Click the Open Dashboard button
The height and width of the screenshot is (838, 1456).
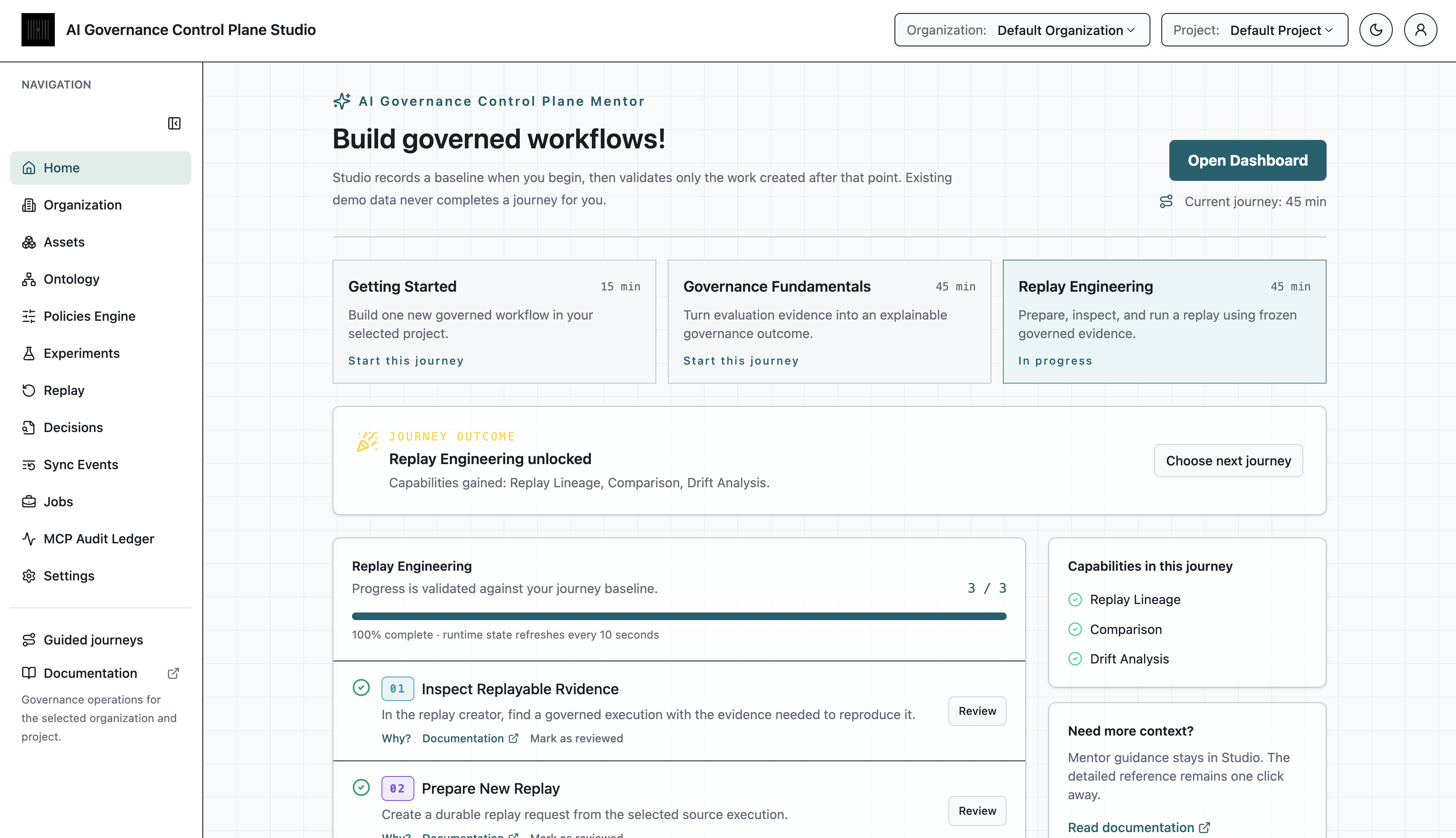click(x=1247, y=161)
